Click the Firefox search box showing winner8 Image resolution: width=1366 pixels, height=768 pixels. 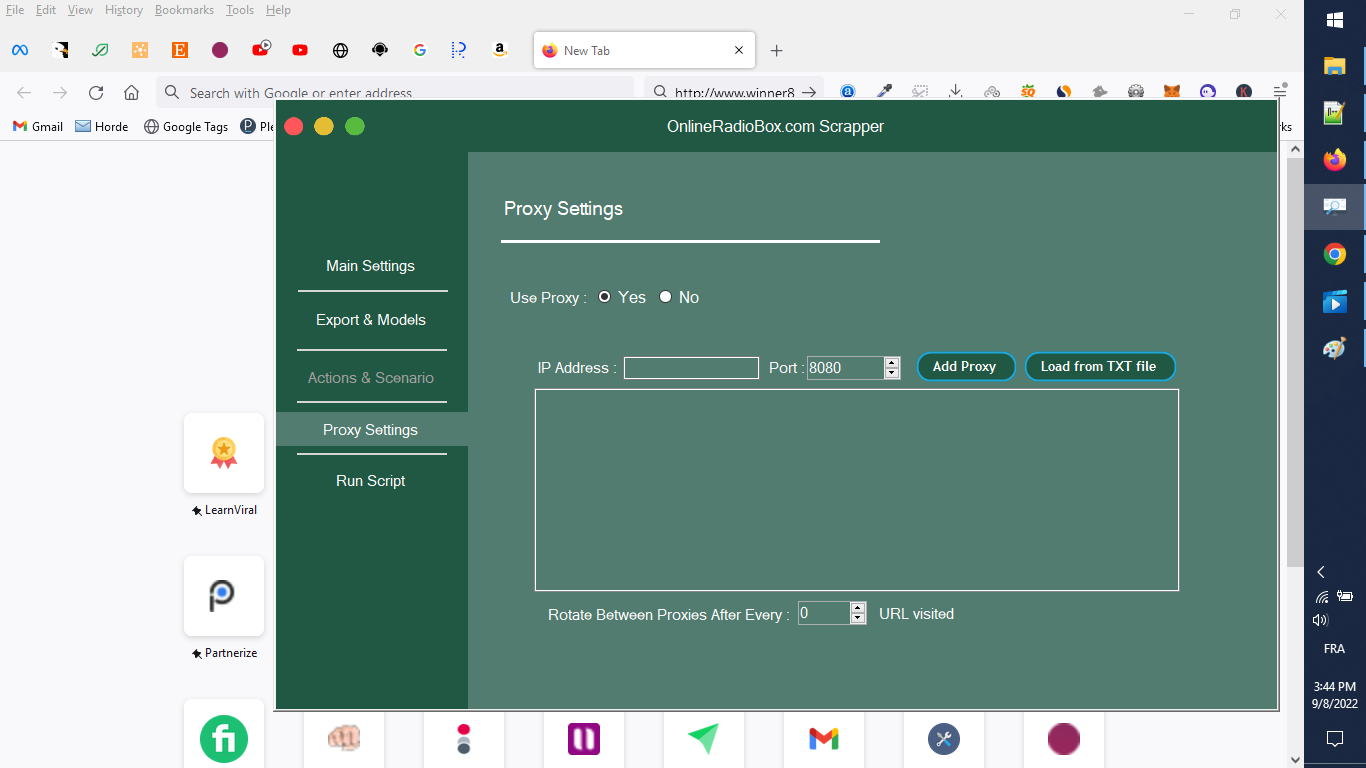coord(733,92)
